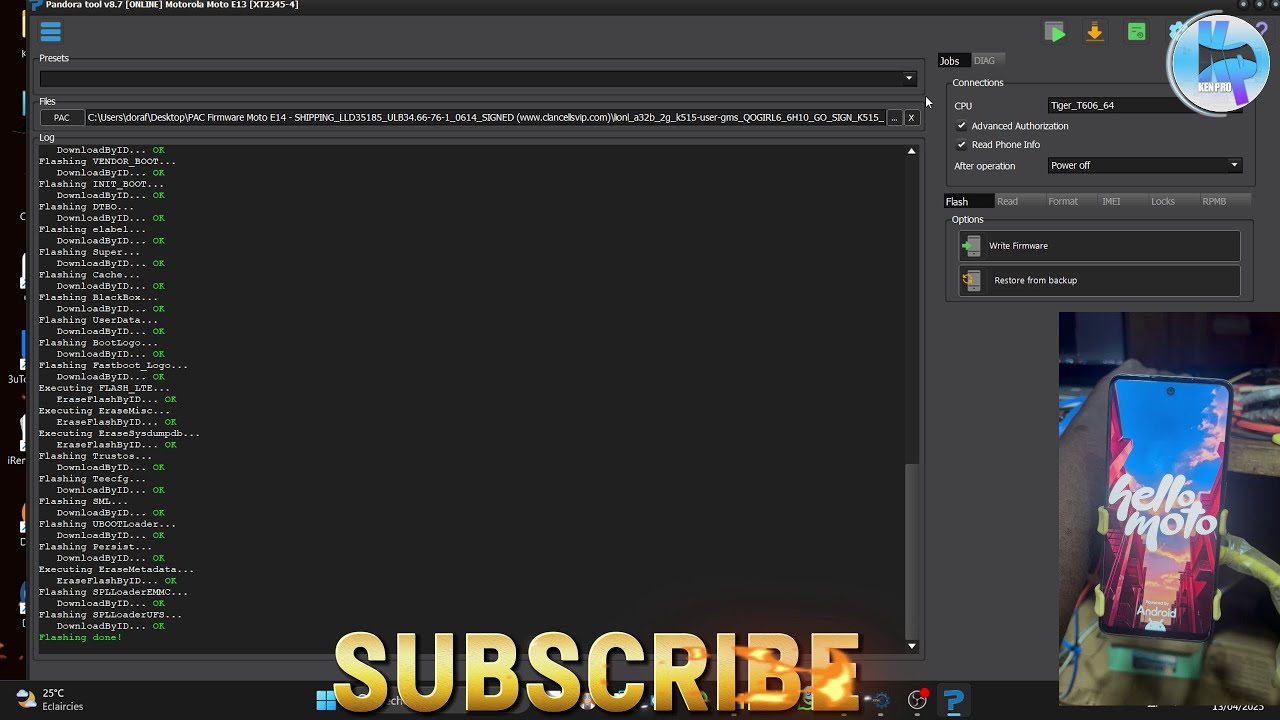The image size is (1280, 720).
Task: Click the phone icon beside Write Firmware
Action: [x=971, y=246]
